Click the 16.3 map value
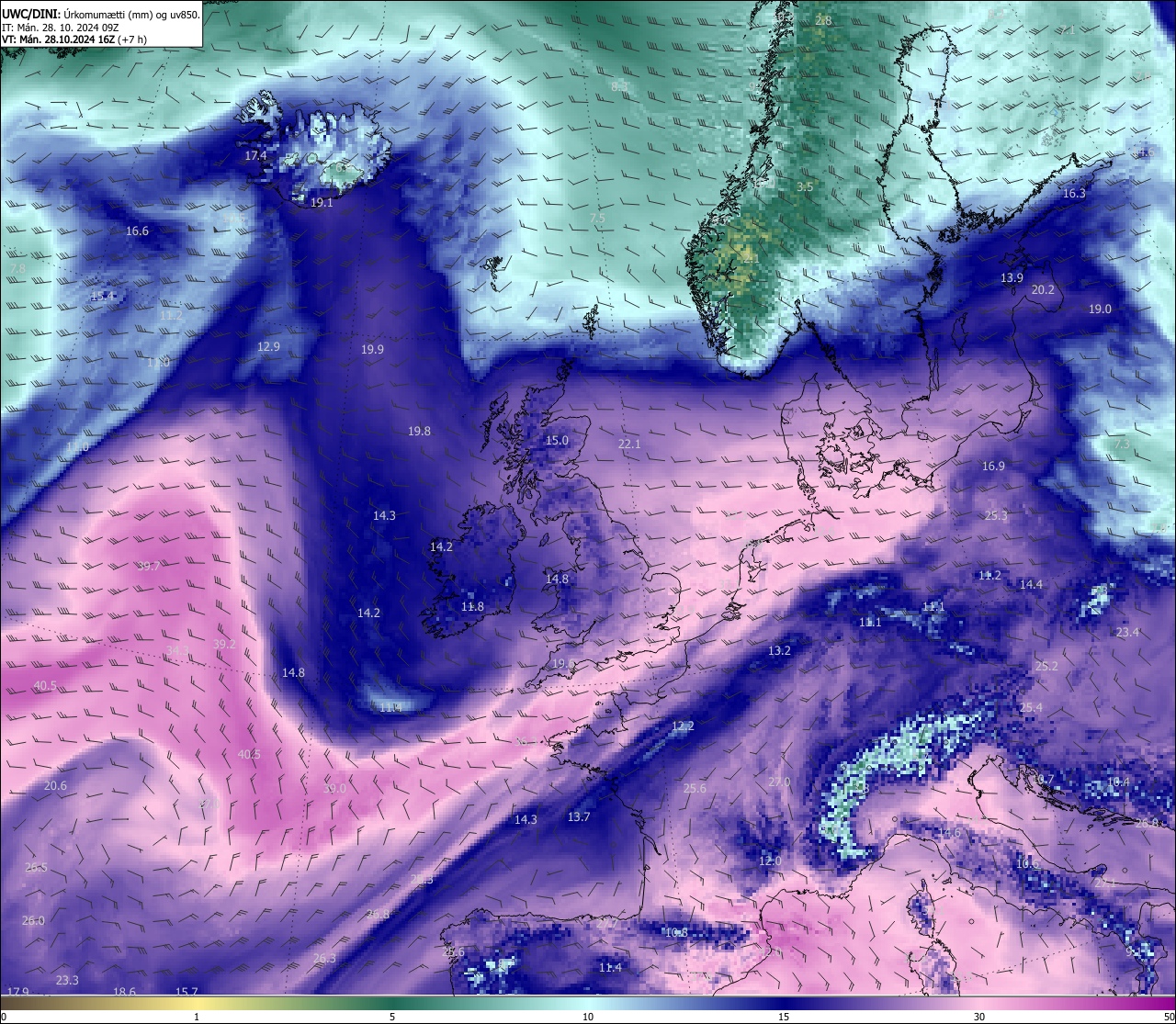This screenshot has height=1024, width=1176. coord(1074,194)
